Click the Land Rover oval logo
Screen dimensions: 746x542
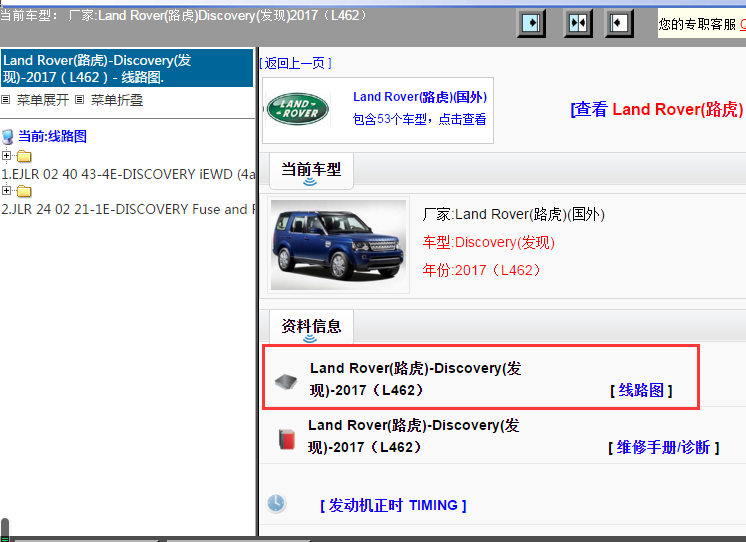[x=298, y=109]
